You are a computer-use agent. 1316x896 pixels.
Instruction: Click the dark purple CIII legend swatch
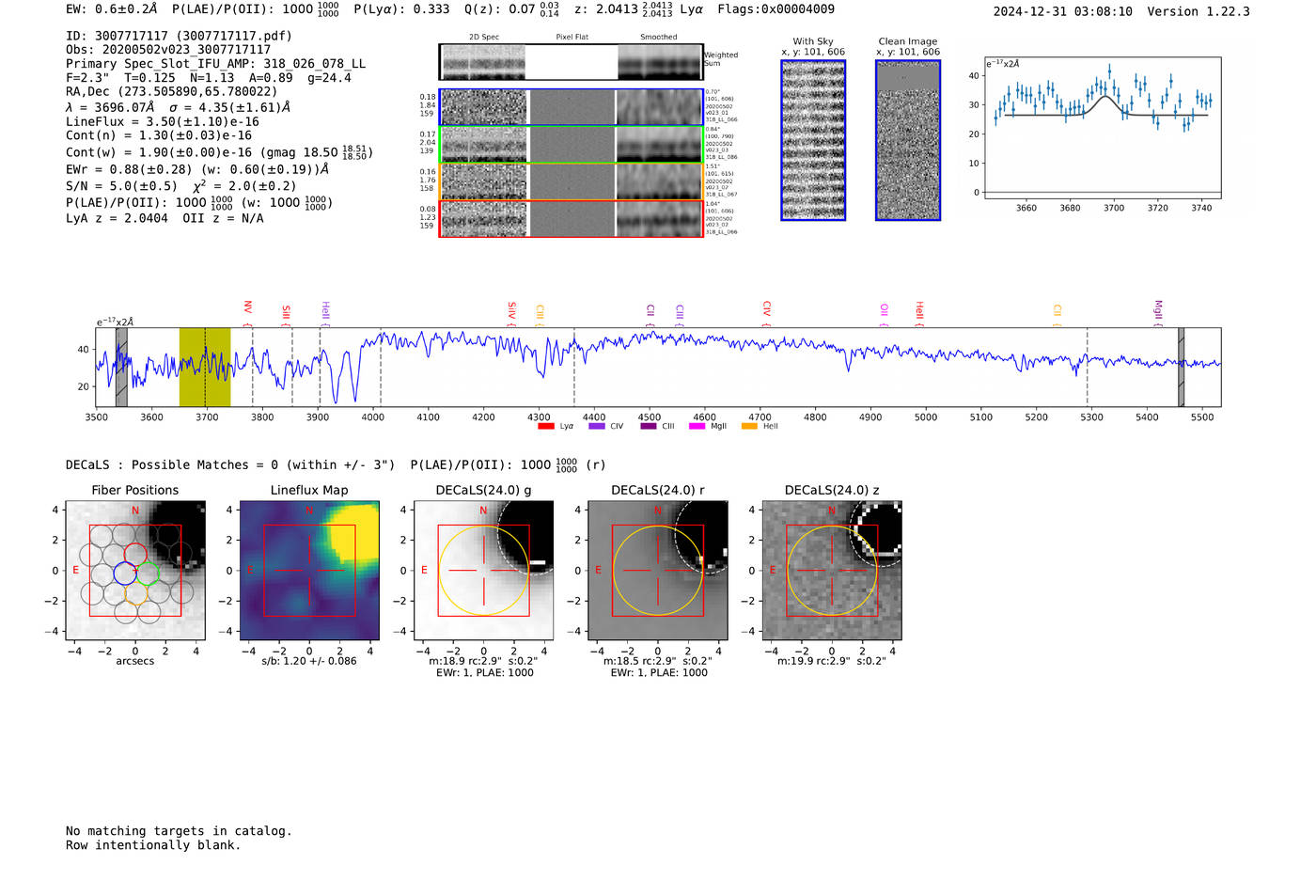point(648,427)
